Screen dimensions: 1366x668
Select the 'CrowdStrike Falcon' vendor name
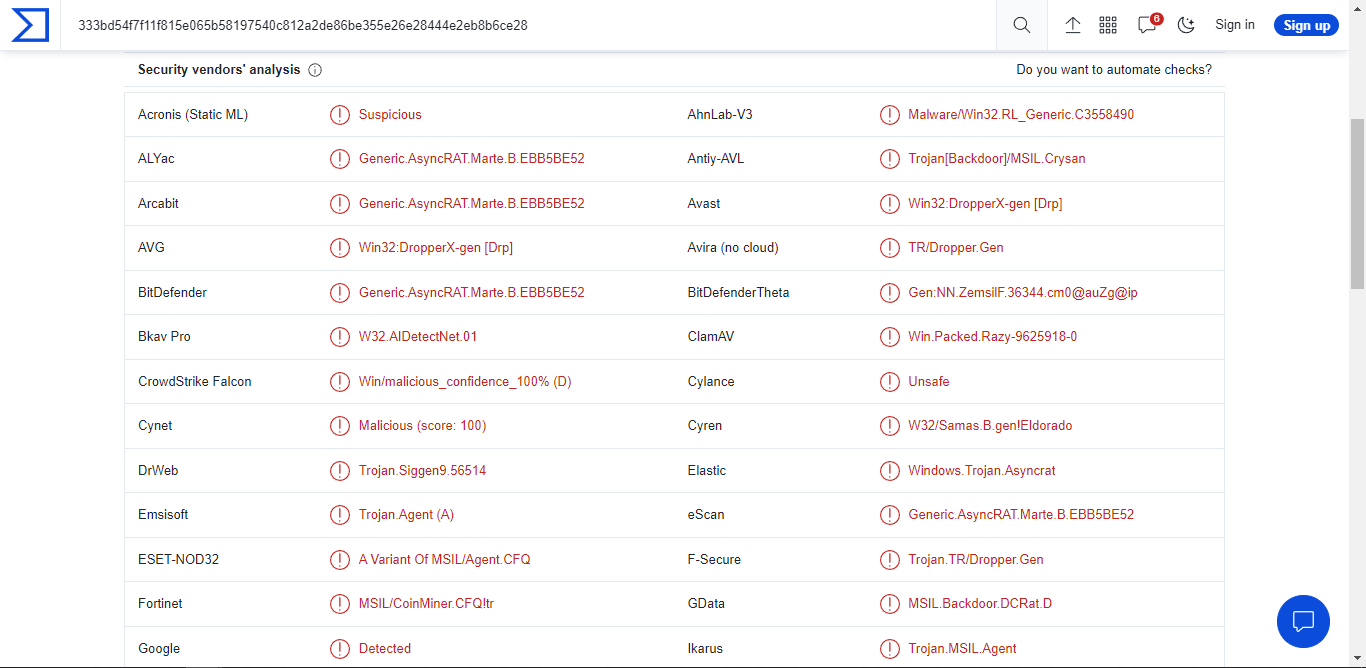click(x=195, y=382)
